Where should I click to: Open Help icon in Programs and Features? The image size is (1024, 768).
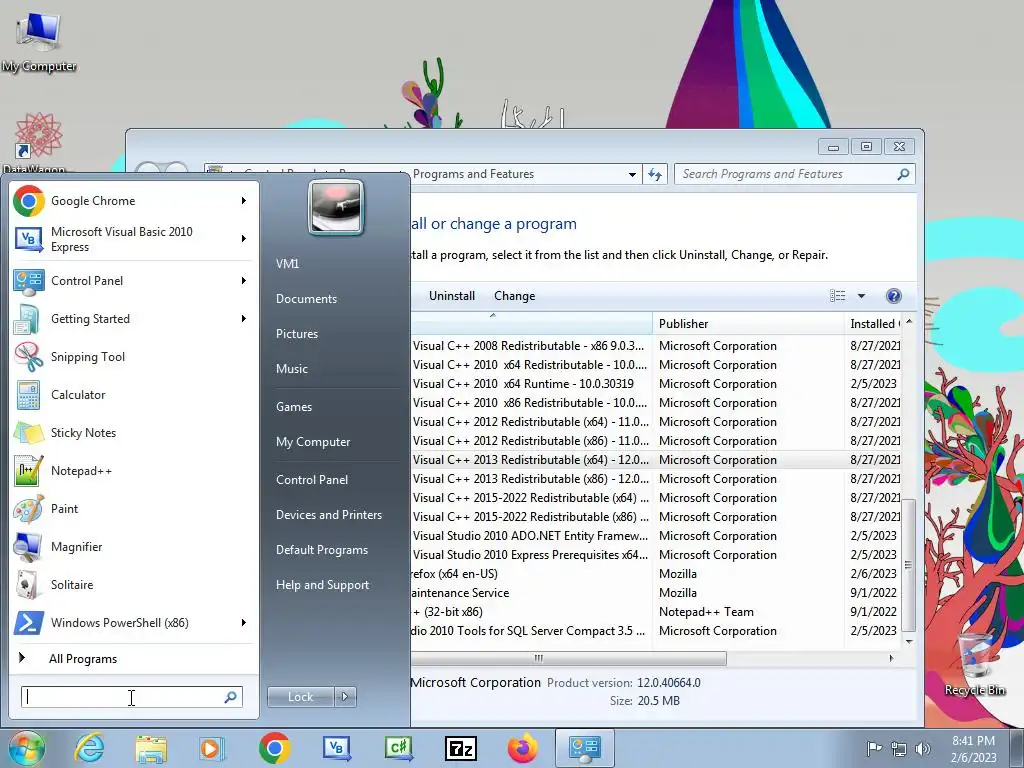coord(893,296)
